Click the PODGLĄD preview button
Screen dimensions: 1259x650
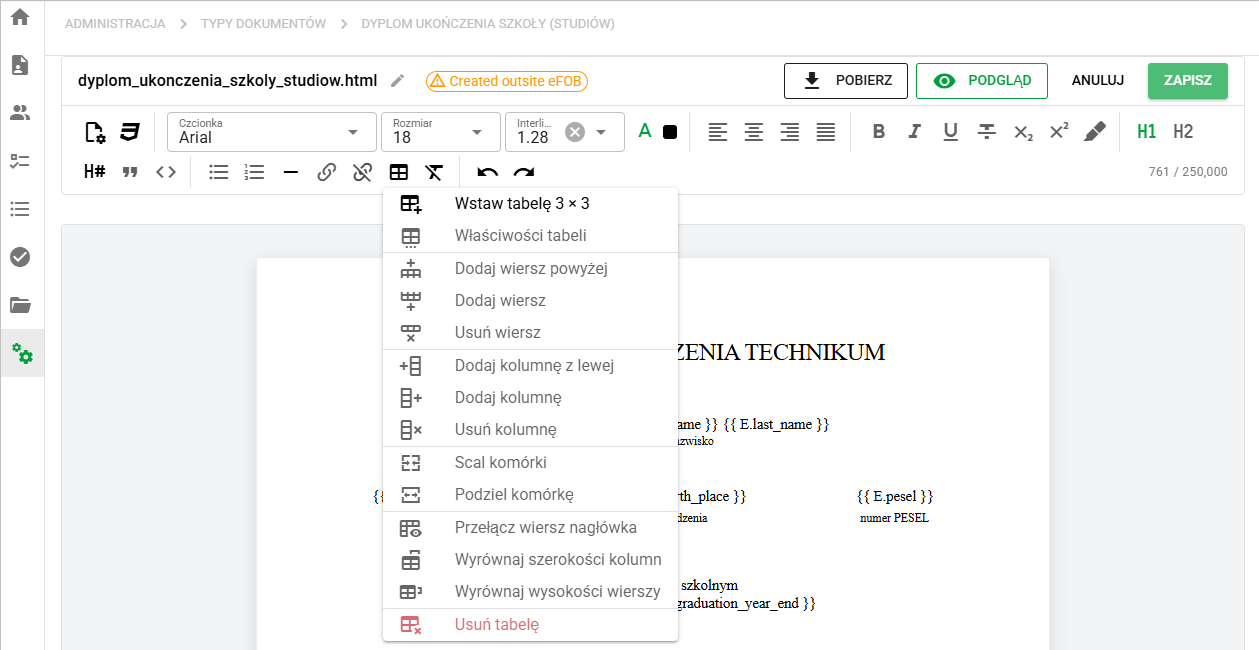pyautogui.click(x=981, y=81)
